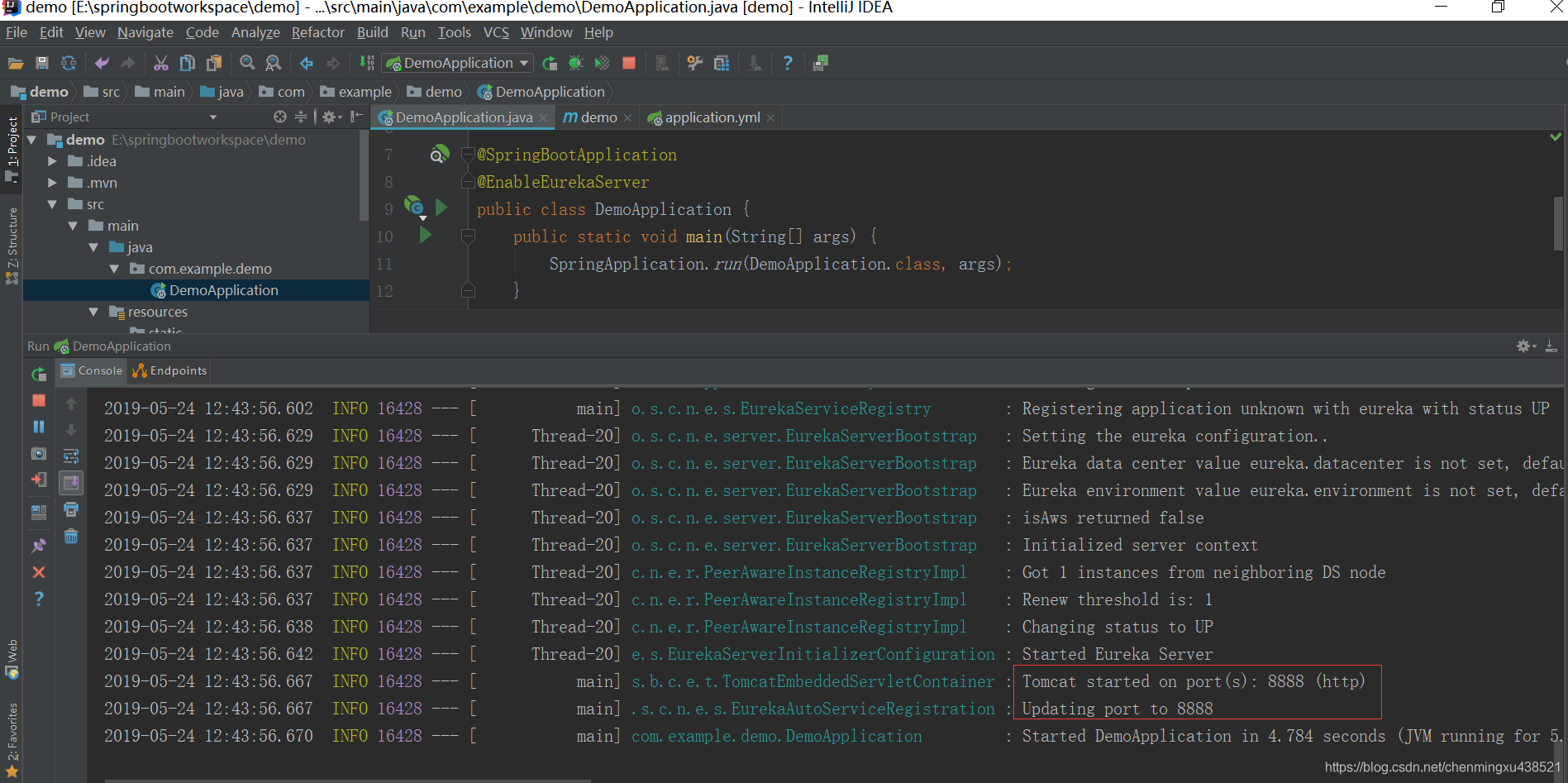Expand the .mvn folder

52,183
